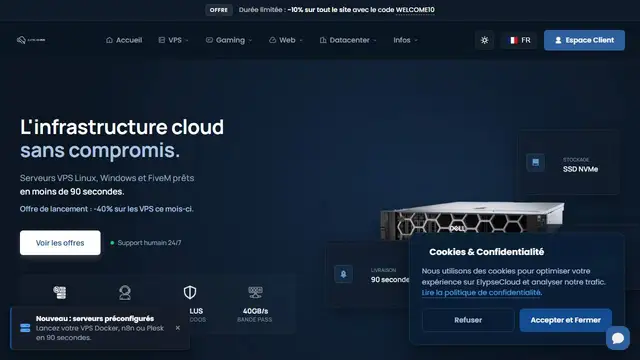The image size is (640, 360).
Task: Click the server icon in the Nouveau notification
Action: click(25, 328)
